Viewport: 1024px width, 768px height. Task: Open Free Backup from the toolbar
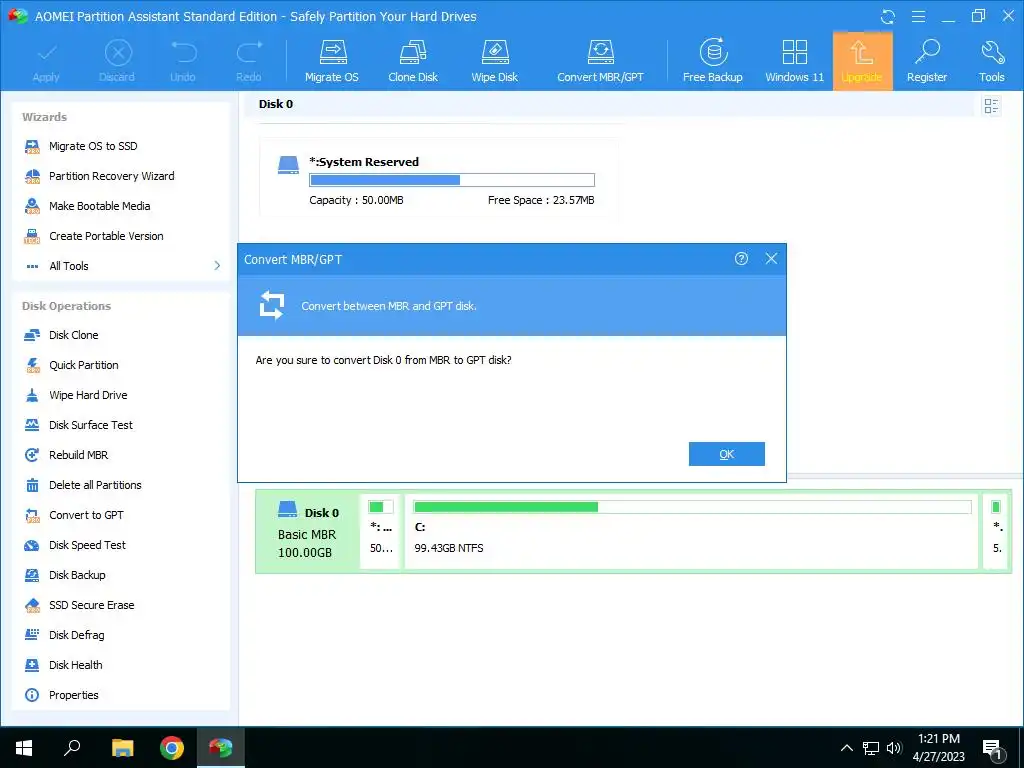(x=712, y=61)
